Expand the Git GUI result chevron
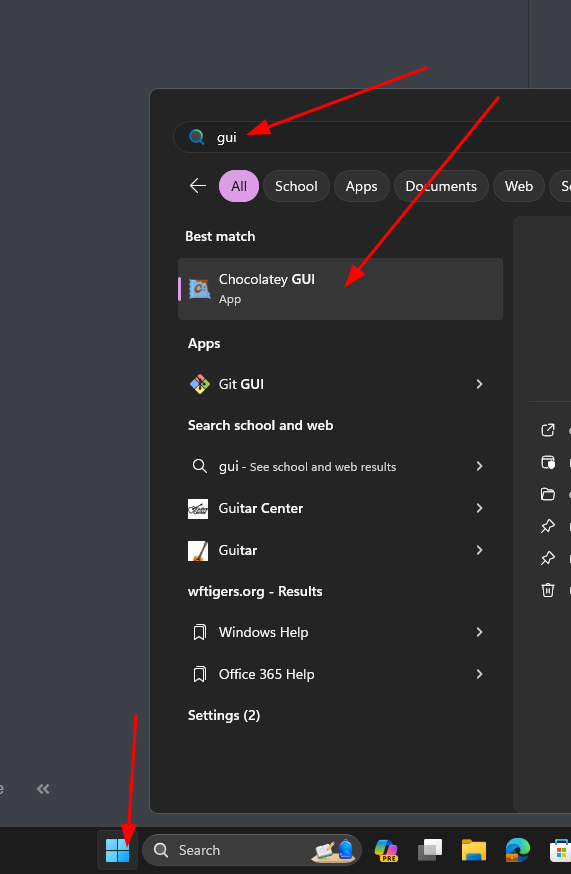The height and width of the screenshot is (874, 571). (479, 384)
